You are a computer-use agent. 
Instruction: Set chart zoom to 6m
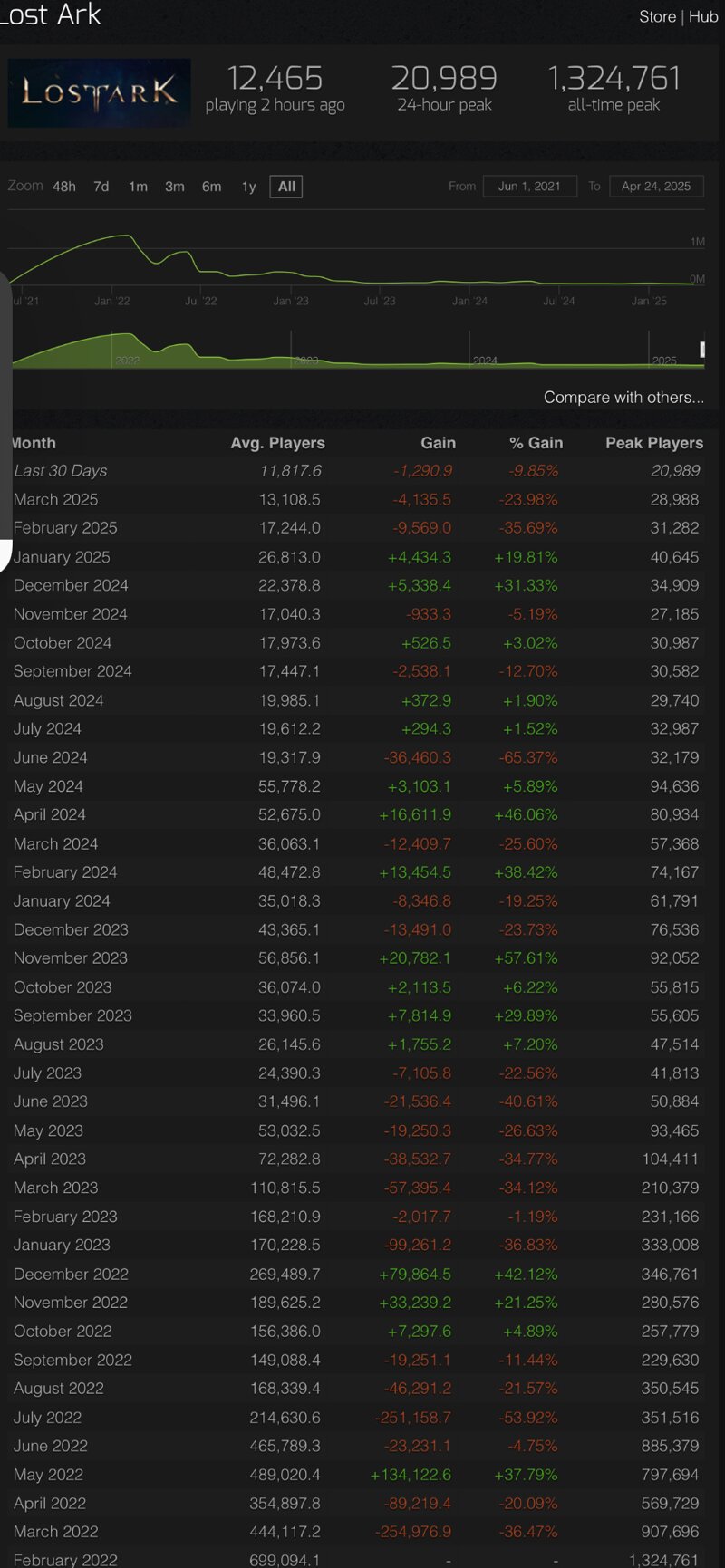click(x=211, y=187)
